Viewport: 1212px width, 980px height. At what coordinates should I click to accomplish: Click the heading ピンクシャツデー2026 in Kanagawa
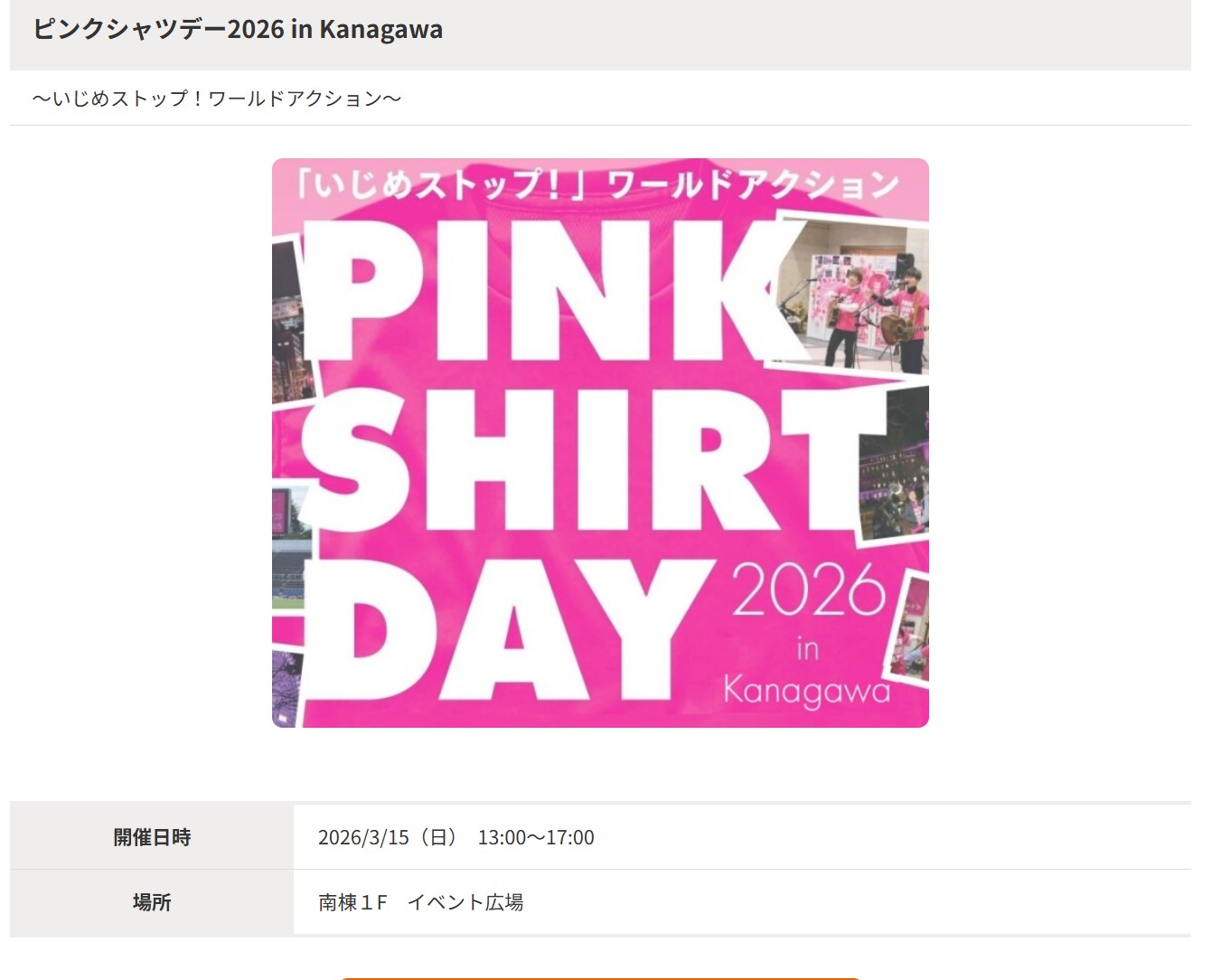pos(238,29)
